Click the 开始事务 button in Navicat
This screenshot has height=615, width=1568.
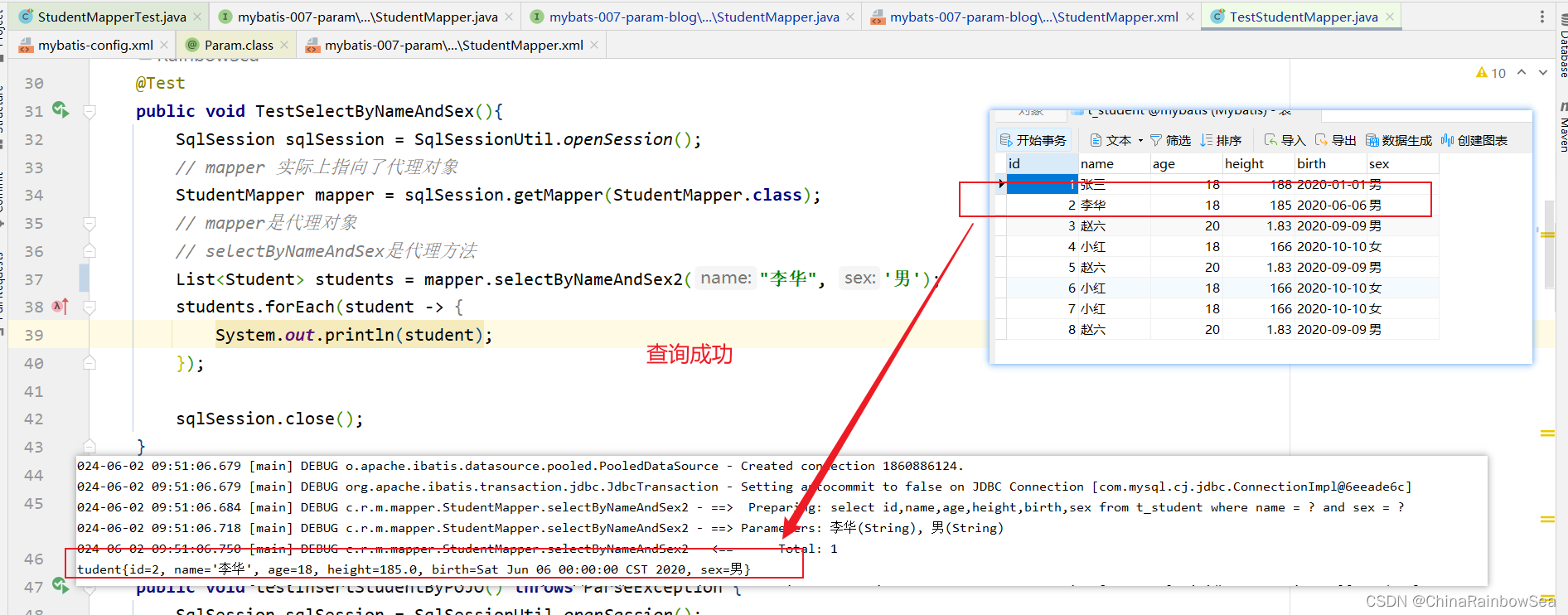[1033, 140]
